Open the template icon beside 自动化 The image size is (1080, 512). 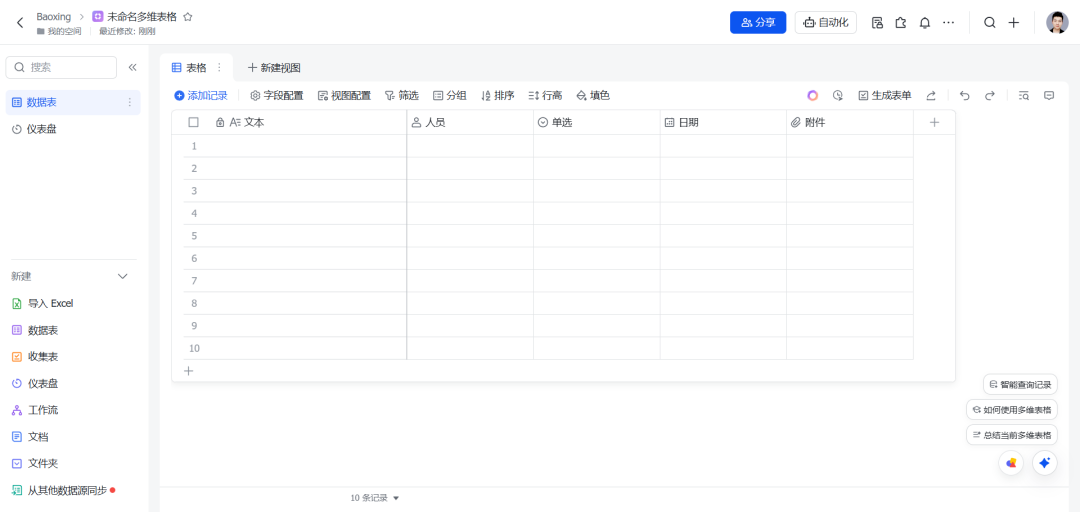point(878,23)
